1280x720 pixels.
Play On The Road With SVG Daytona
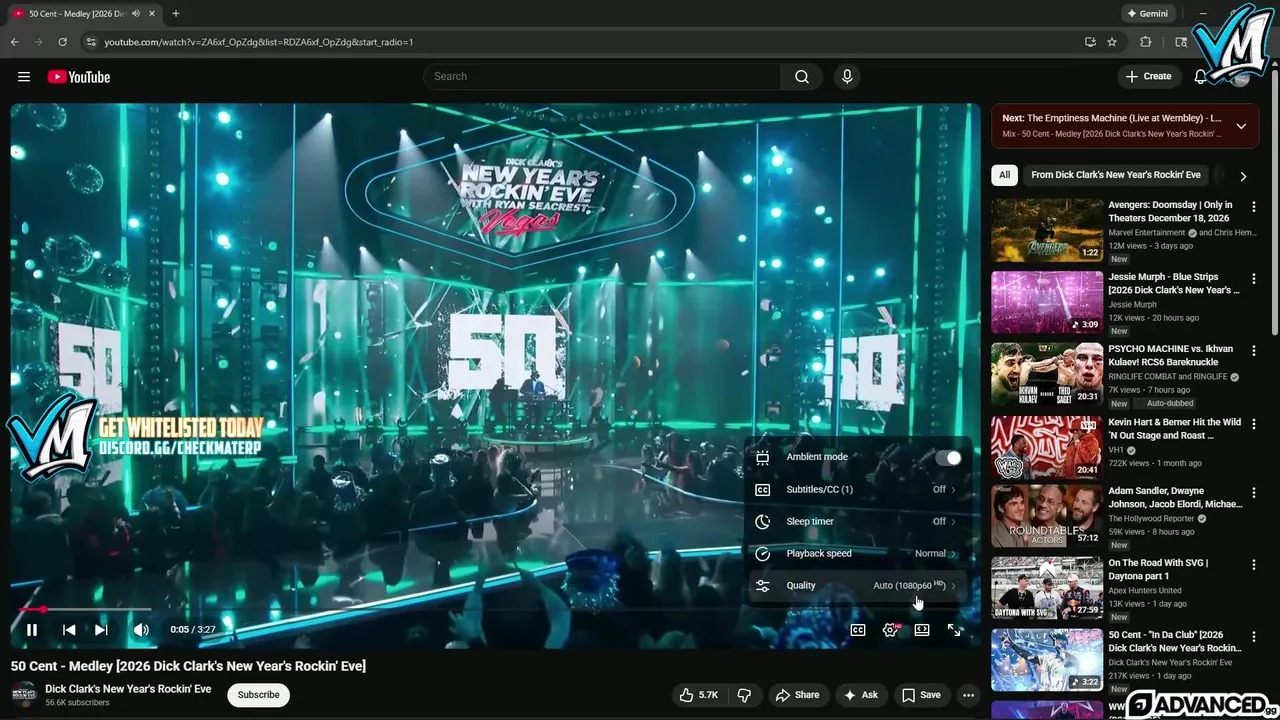pos(1047,588)
